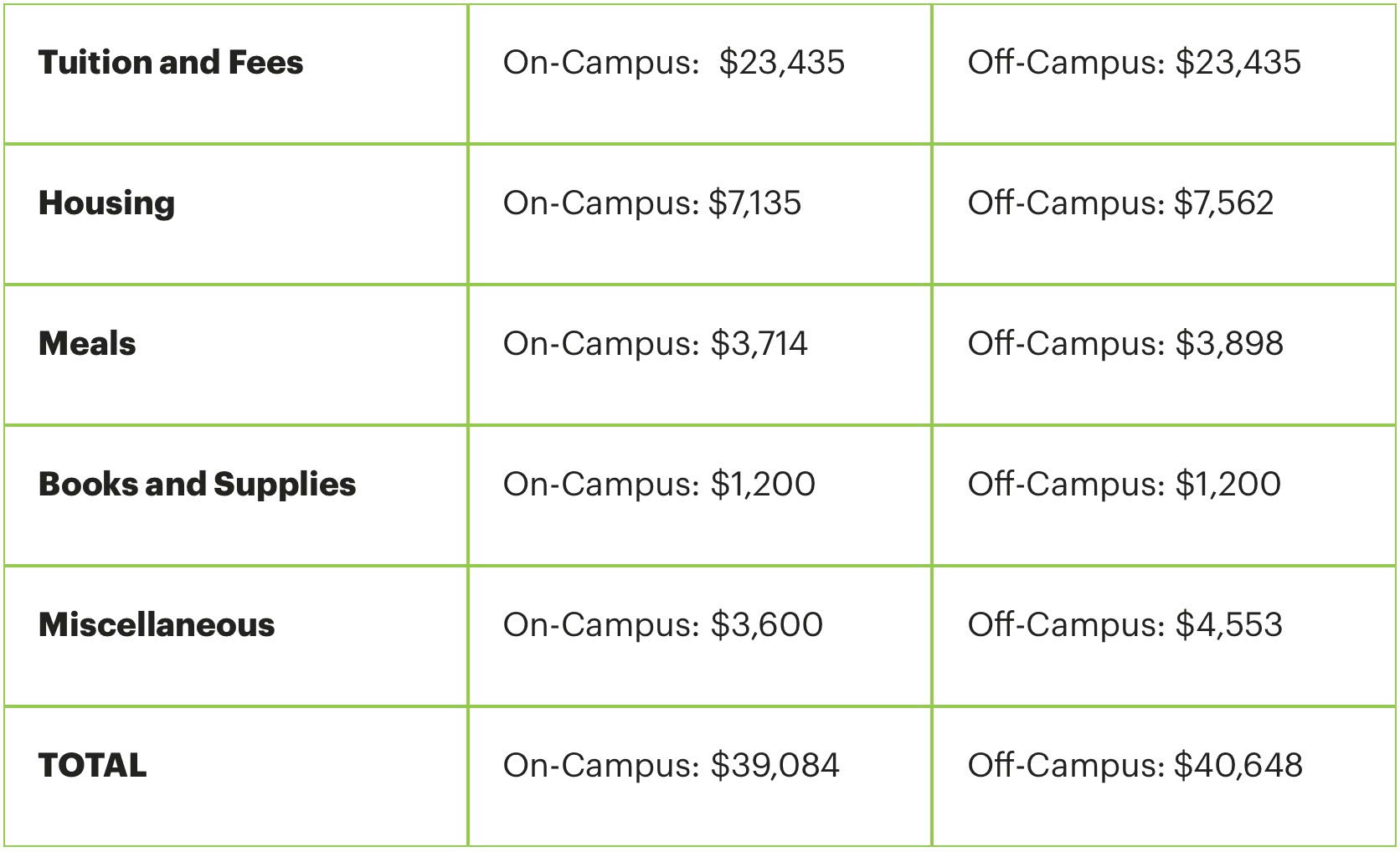Viewport: 1400px width, 852px height.
Task: Click the Miscellaneous row label
Action: point(157,625)
